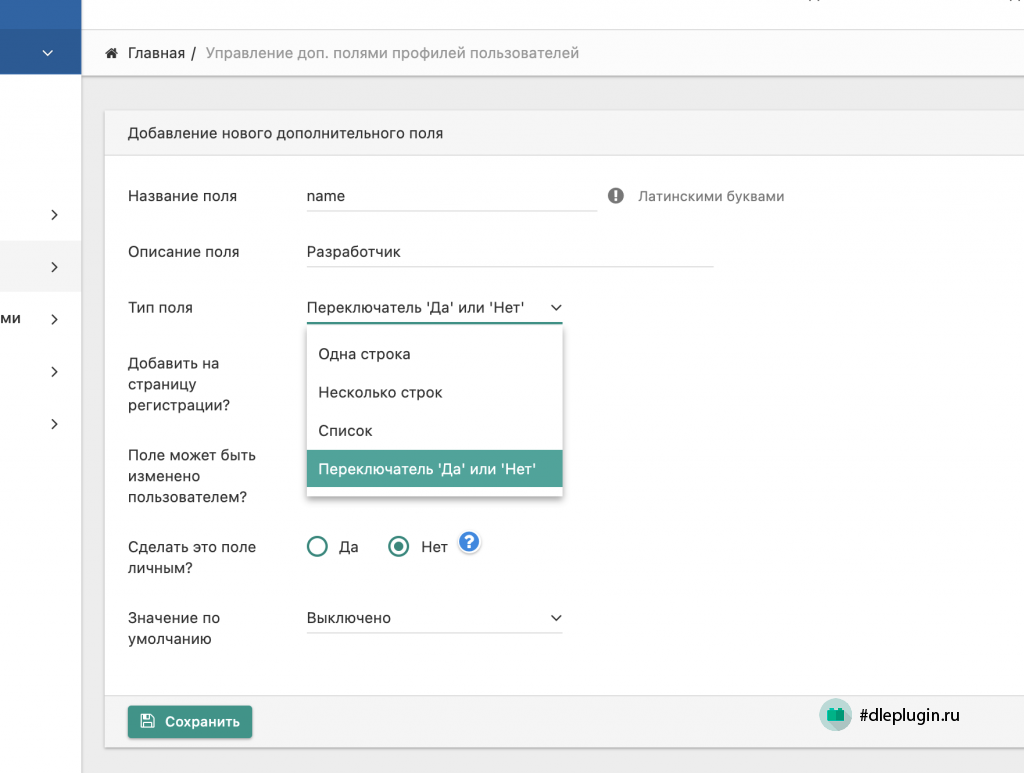Select Да for Сделать это поле личным
The image size is (1024, 773).
point(317,546)
